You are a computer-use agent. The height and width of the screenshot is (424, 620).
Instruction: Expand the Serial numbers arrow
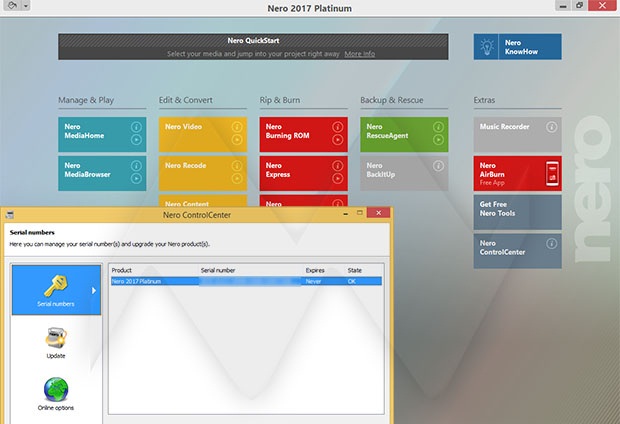pyautogui.click(x=94, y=291)
